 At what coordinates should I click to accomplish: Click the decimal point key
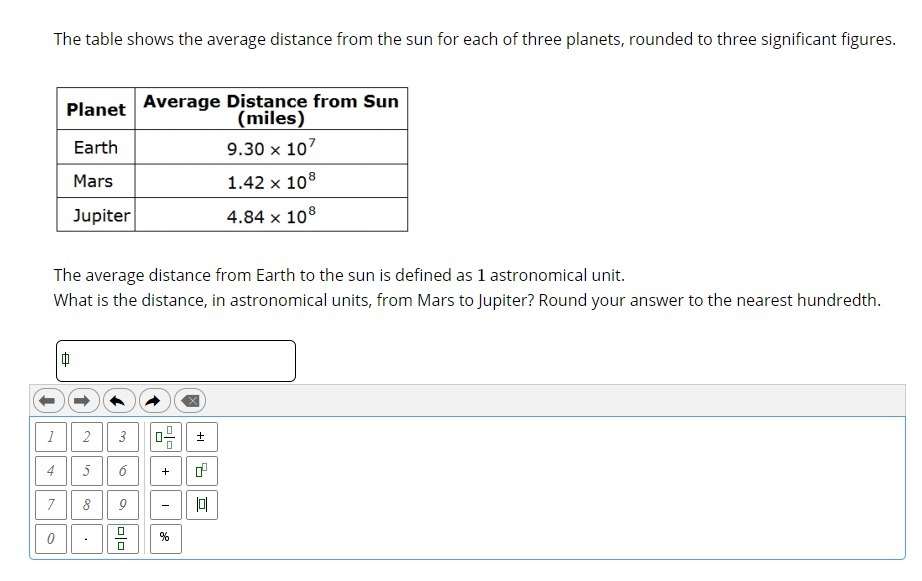coord(86,539)
